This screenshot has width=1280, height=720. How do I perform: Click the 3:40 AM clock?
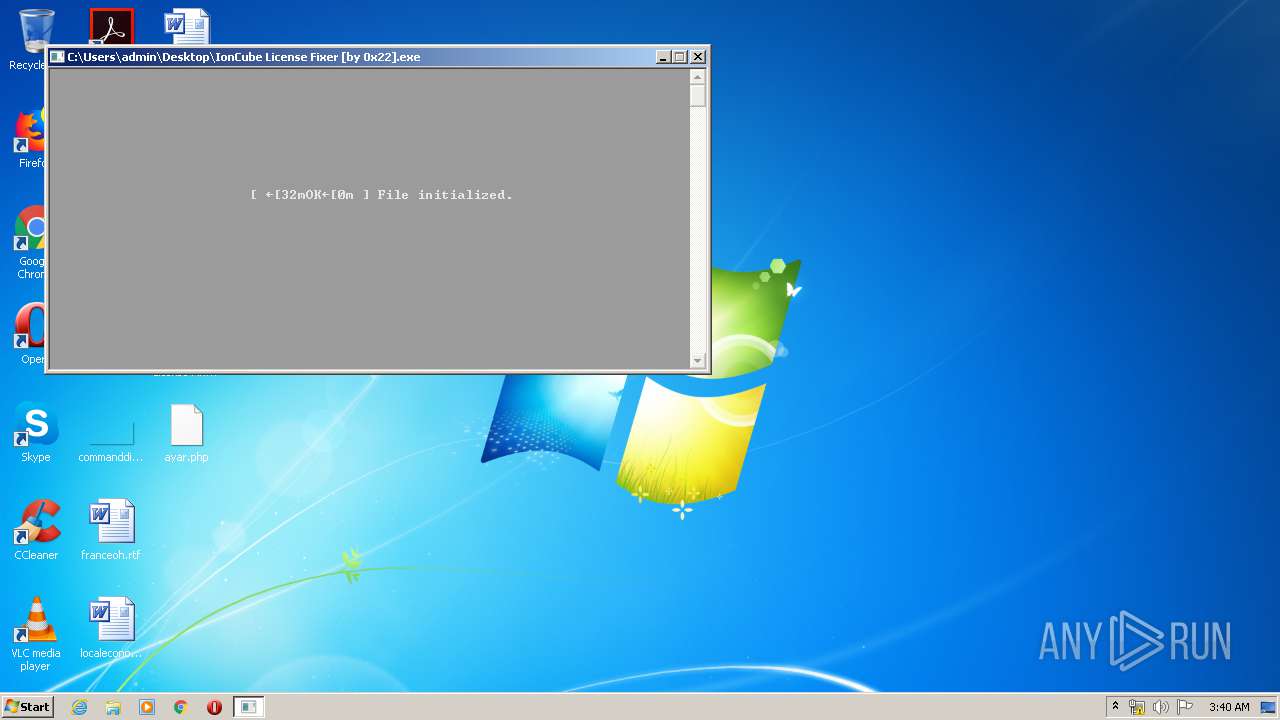click(x=1229, y=707)
